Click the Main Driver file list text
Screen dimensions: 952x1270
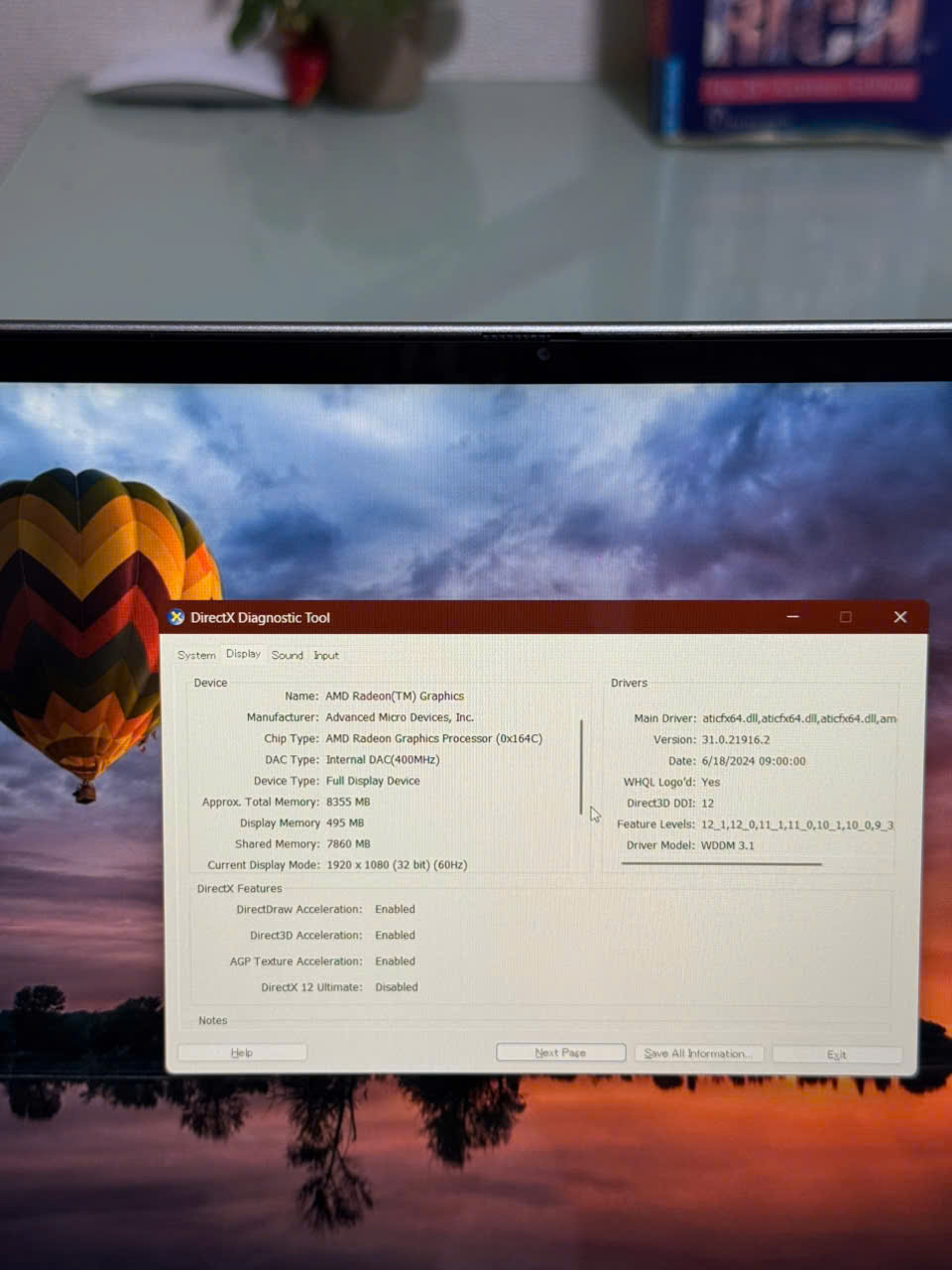[798, 718]
